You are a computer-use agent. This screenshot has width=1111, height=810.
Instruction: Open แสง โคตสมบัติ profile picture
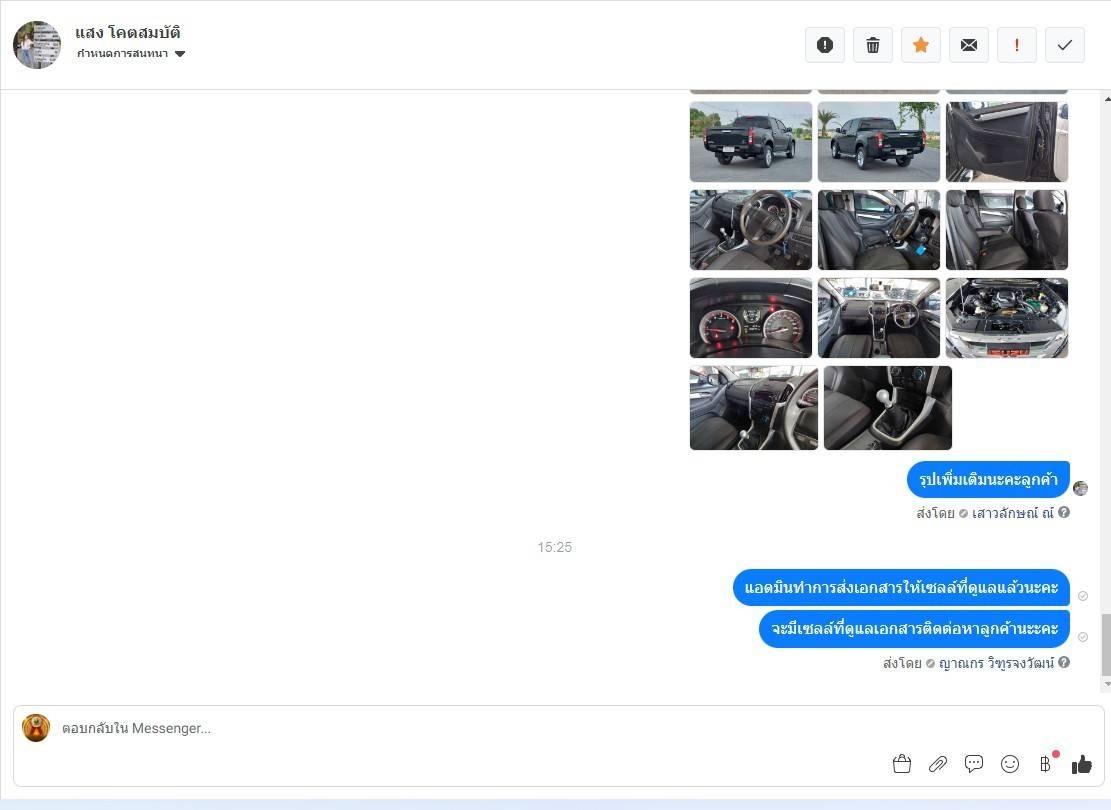37,45
